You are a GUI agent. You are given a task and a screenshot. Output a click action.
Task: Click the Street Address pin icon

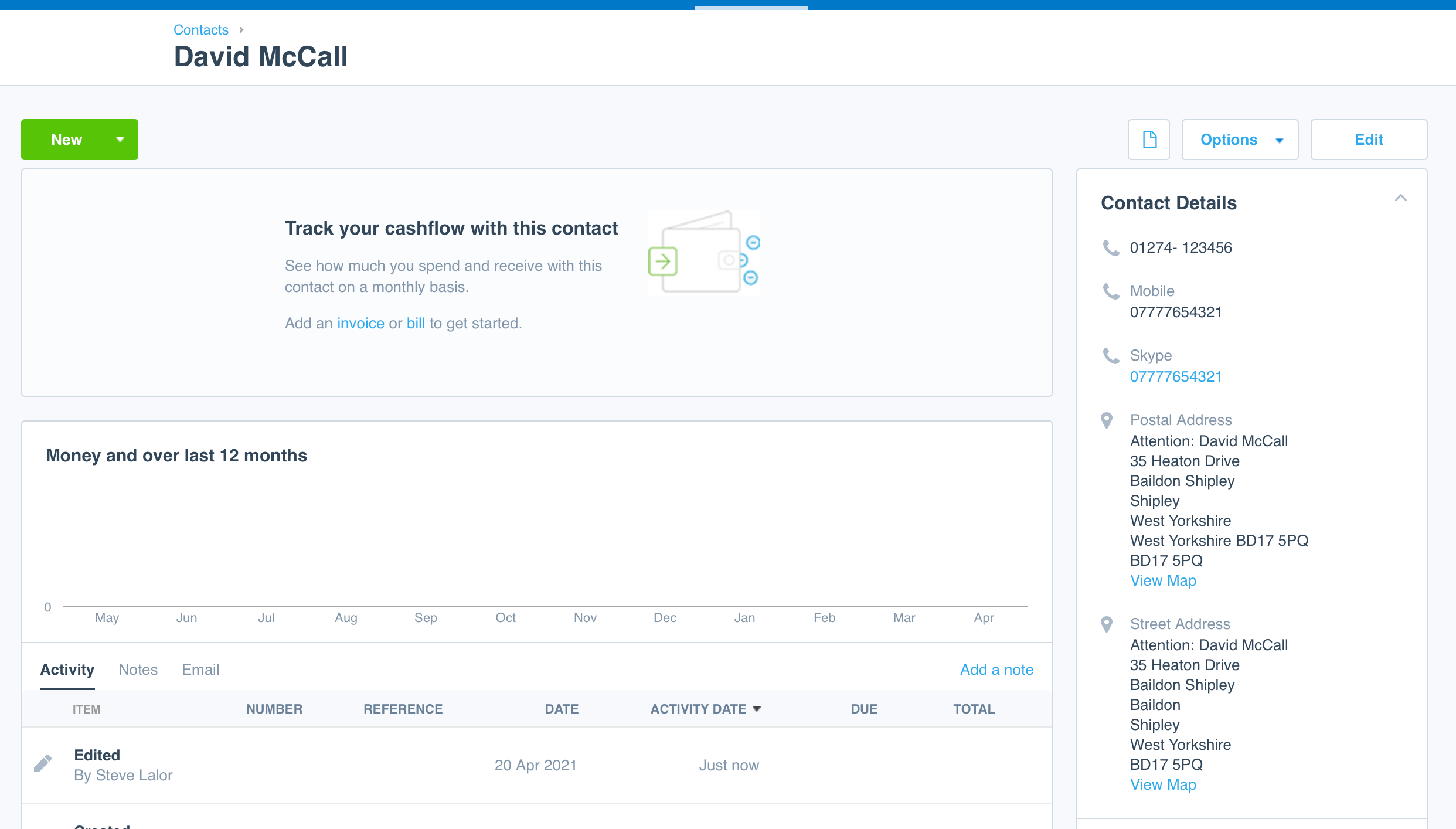pyautogui.click(x=1107, y=624)
